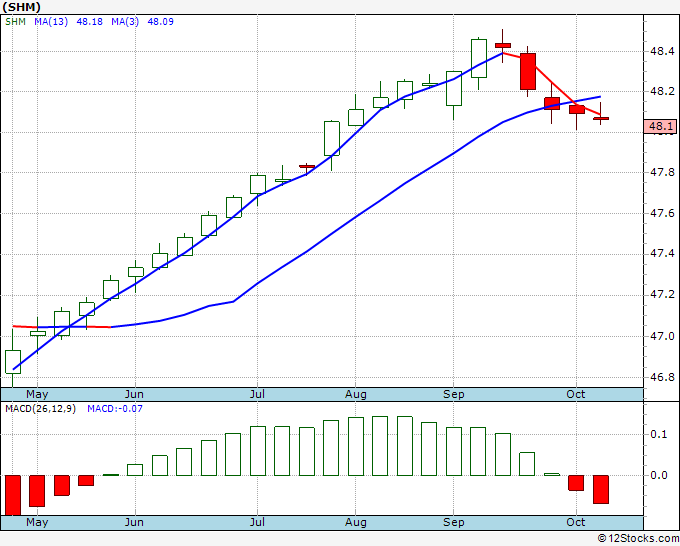This screenshot has height=546, width=680.
Task: Click the 0.1 label on the MACD axis
Action: (659, 435)
